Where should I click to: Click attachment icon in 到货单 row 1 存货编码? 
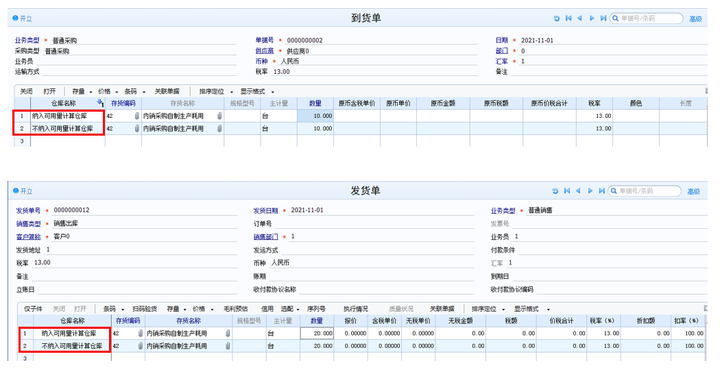tap(136, 116)
